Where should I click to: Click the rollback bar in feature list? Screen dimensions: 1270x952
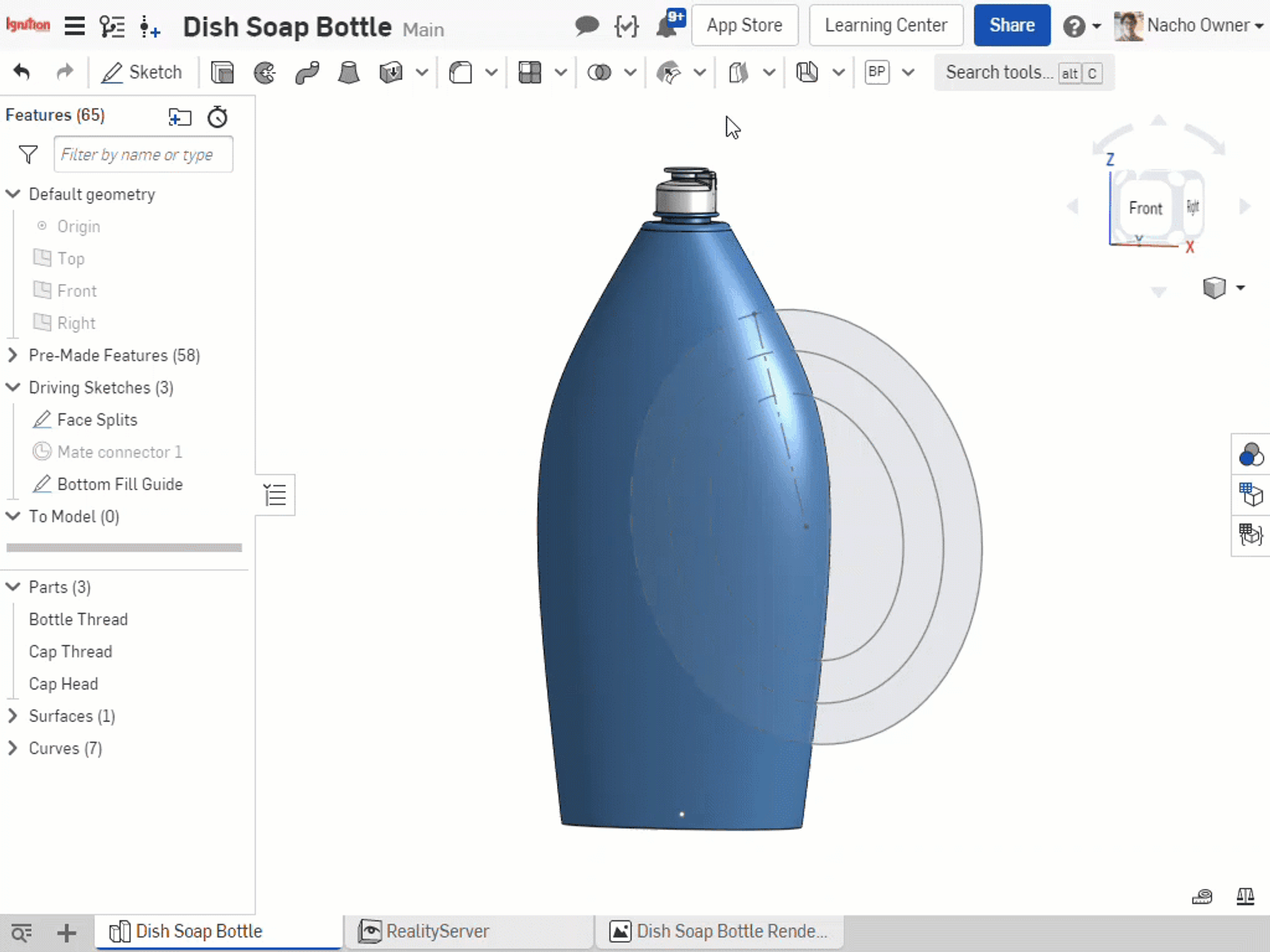(x=124, y=547)
